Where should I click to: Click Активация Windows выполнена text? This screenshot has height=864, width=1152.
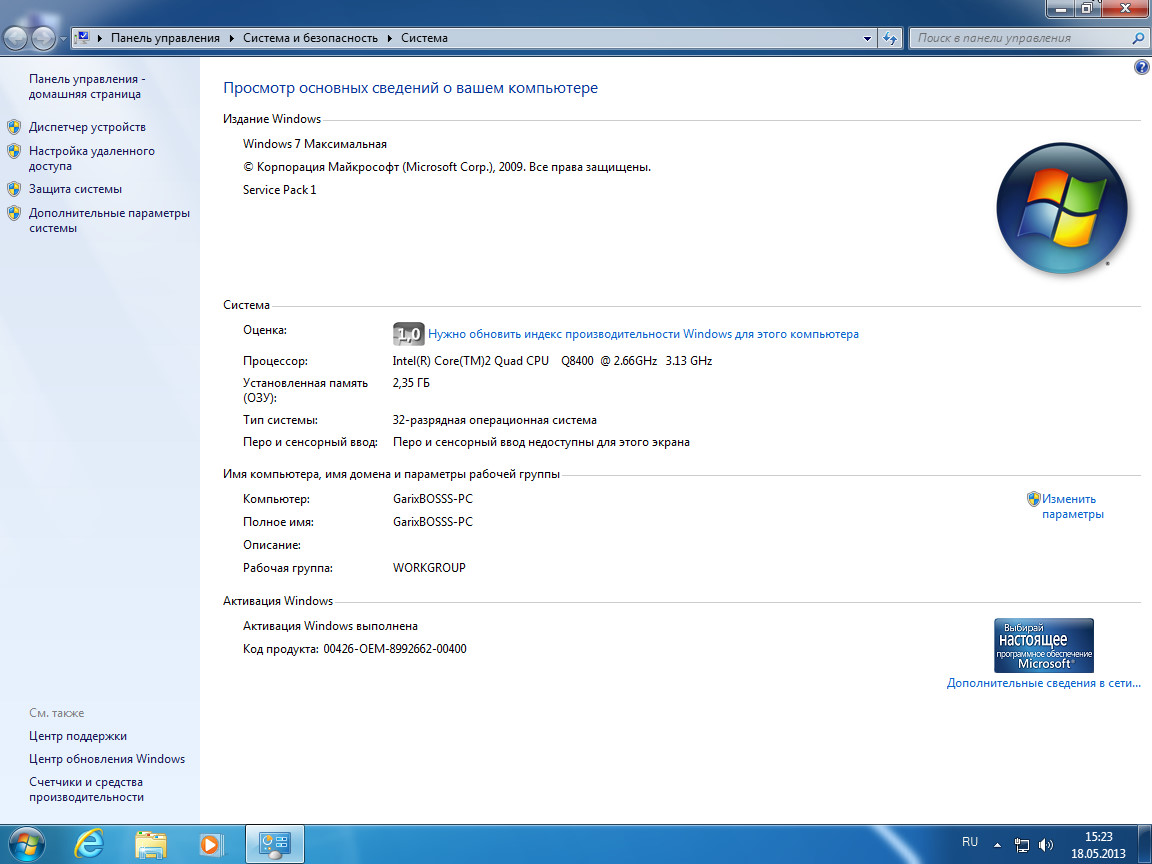pos(330,626)
